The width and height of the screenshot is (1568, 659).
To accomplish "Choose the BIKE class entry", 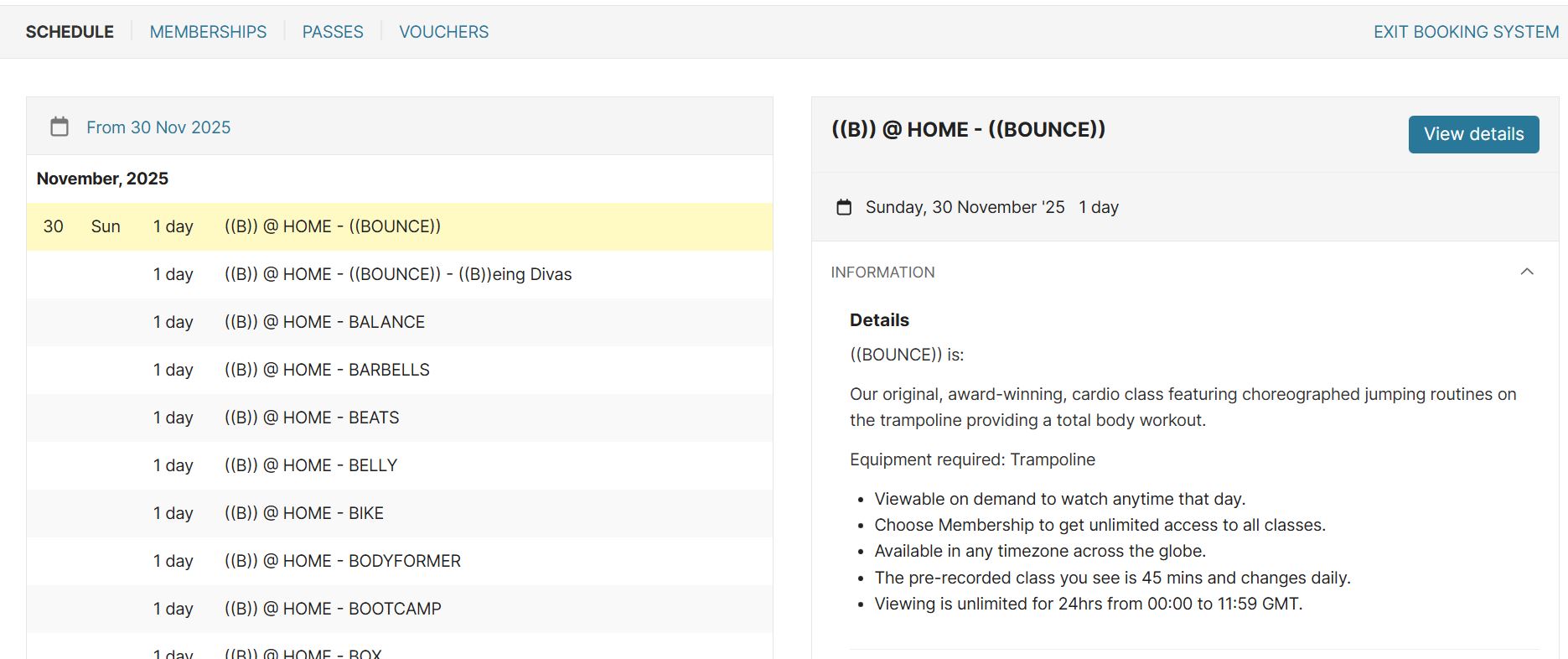I will tap(304, 513).
